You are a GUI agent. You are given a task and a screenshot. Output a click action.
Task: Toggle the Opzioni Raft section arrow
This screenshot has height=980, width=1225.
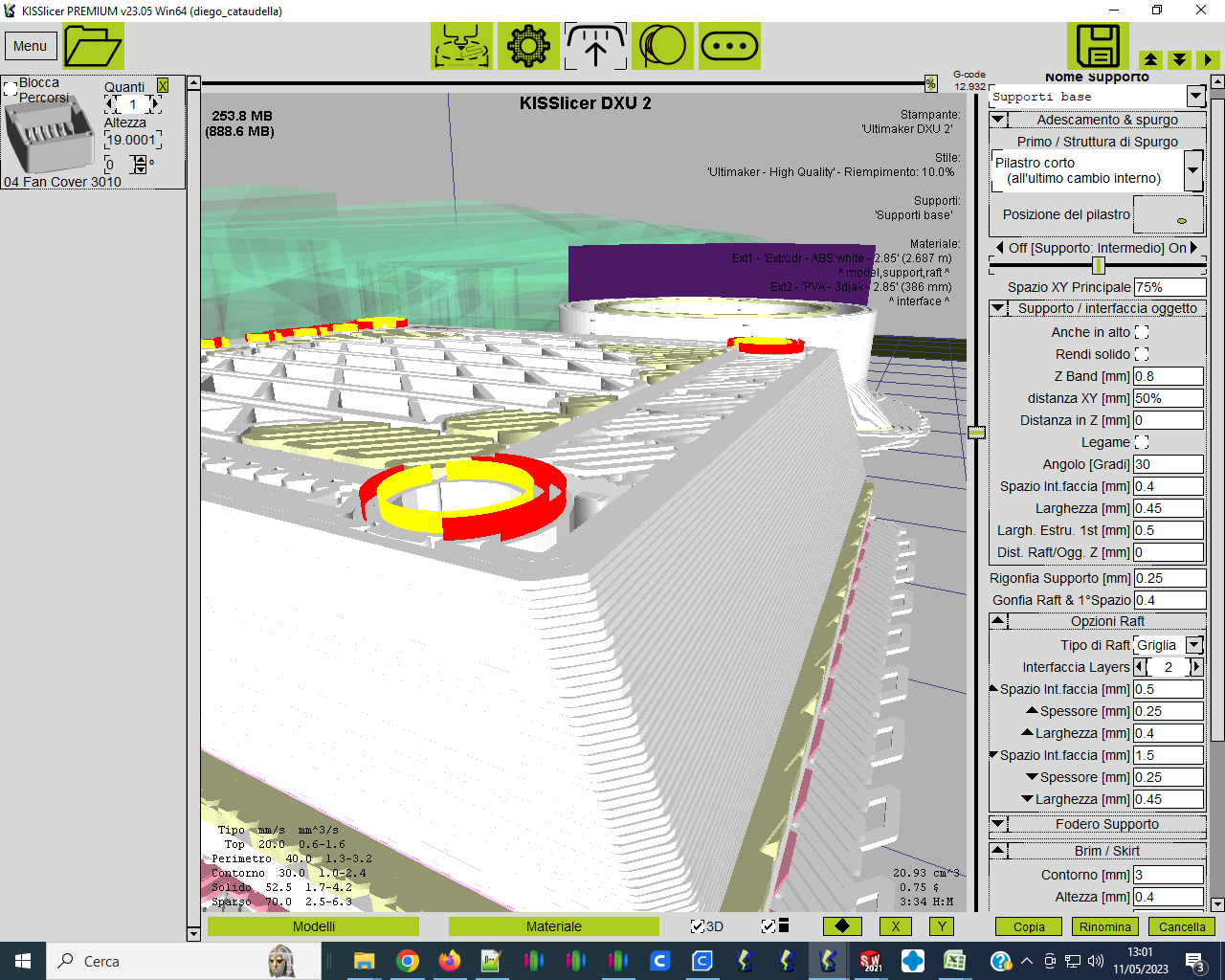coord(998,621)
